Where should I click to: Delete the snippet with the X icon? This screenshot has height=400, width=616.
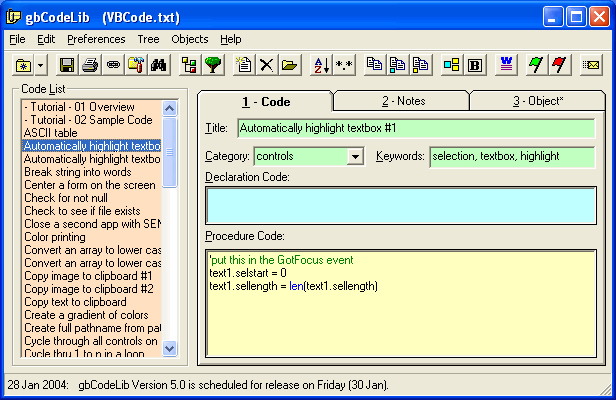pos(267,65)
